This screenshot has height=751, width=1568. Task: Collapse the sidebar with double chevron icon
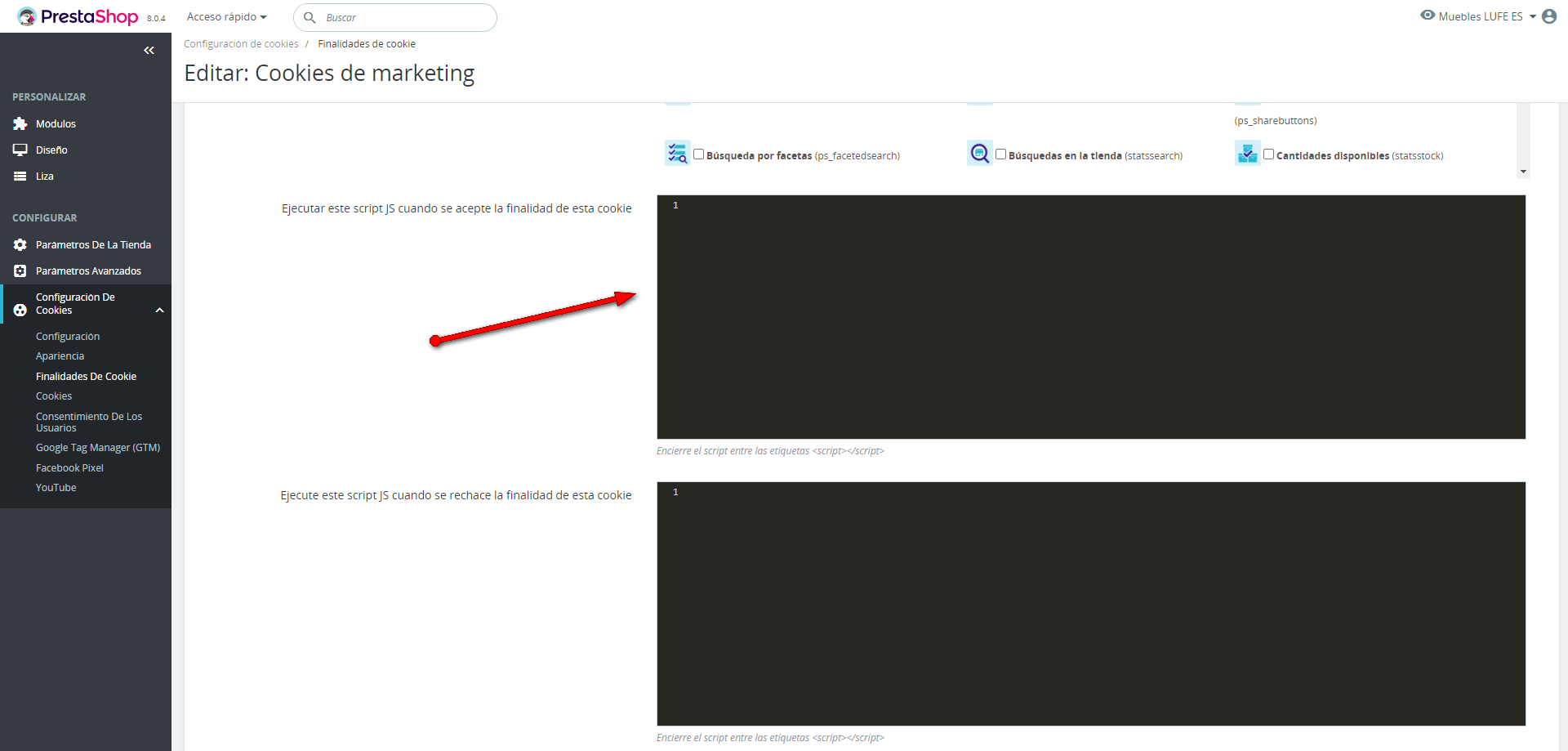click(x=149, y=51)
